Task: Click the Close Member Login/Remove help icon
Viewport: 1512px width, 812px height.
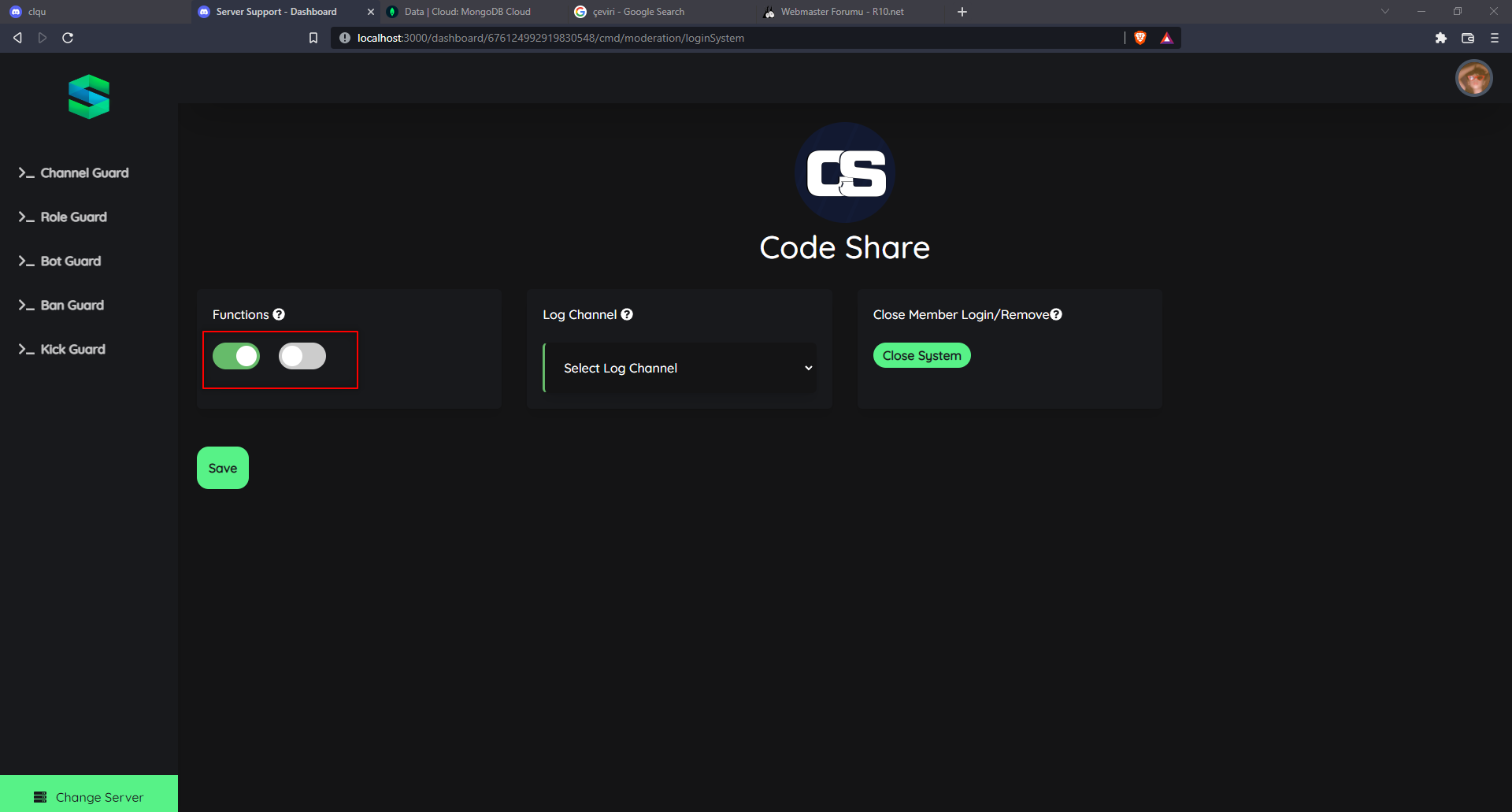Action: tap(1056, 314)
